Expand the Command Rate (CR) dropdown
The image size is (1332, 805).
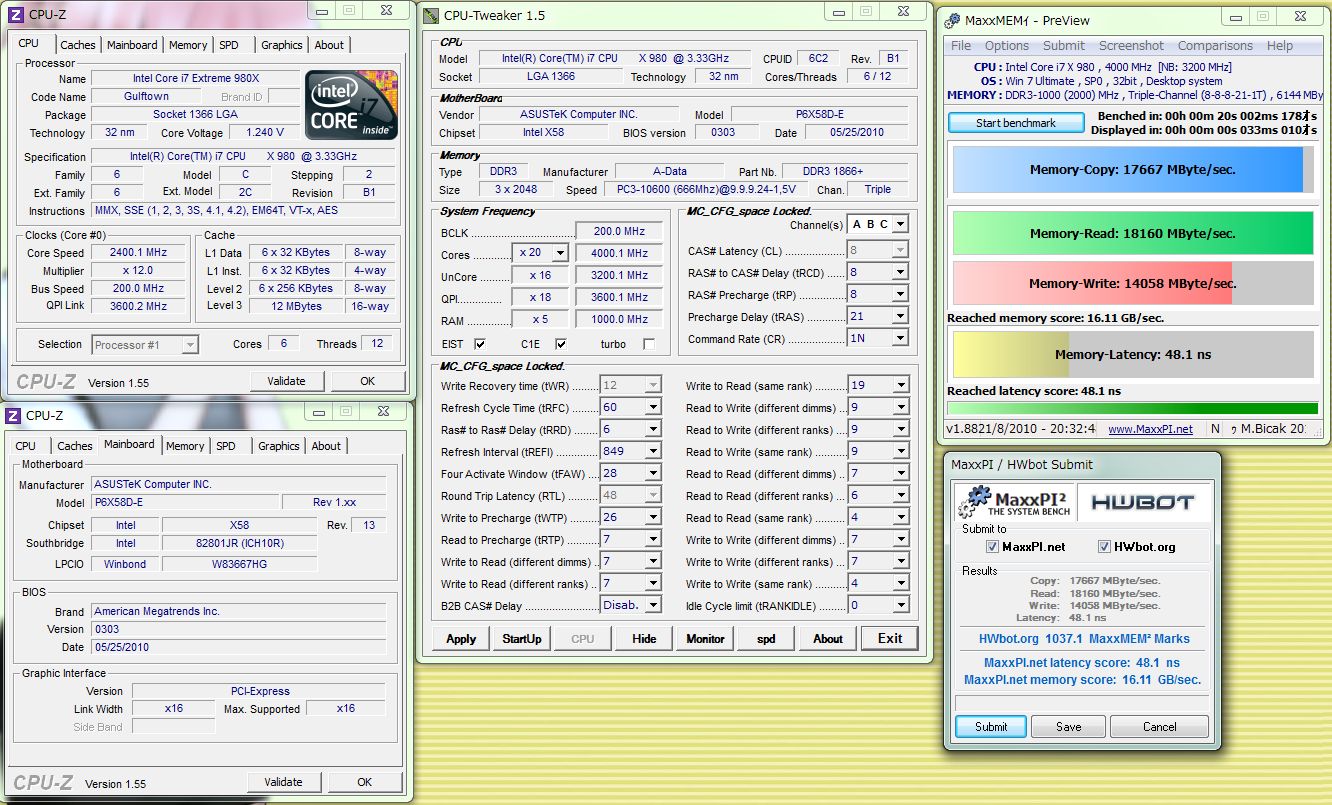[900, 339]
